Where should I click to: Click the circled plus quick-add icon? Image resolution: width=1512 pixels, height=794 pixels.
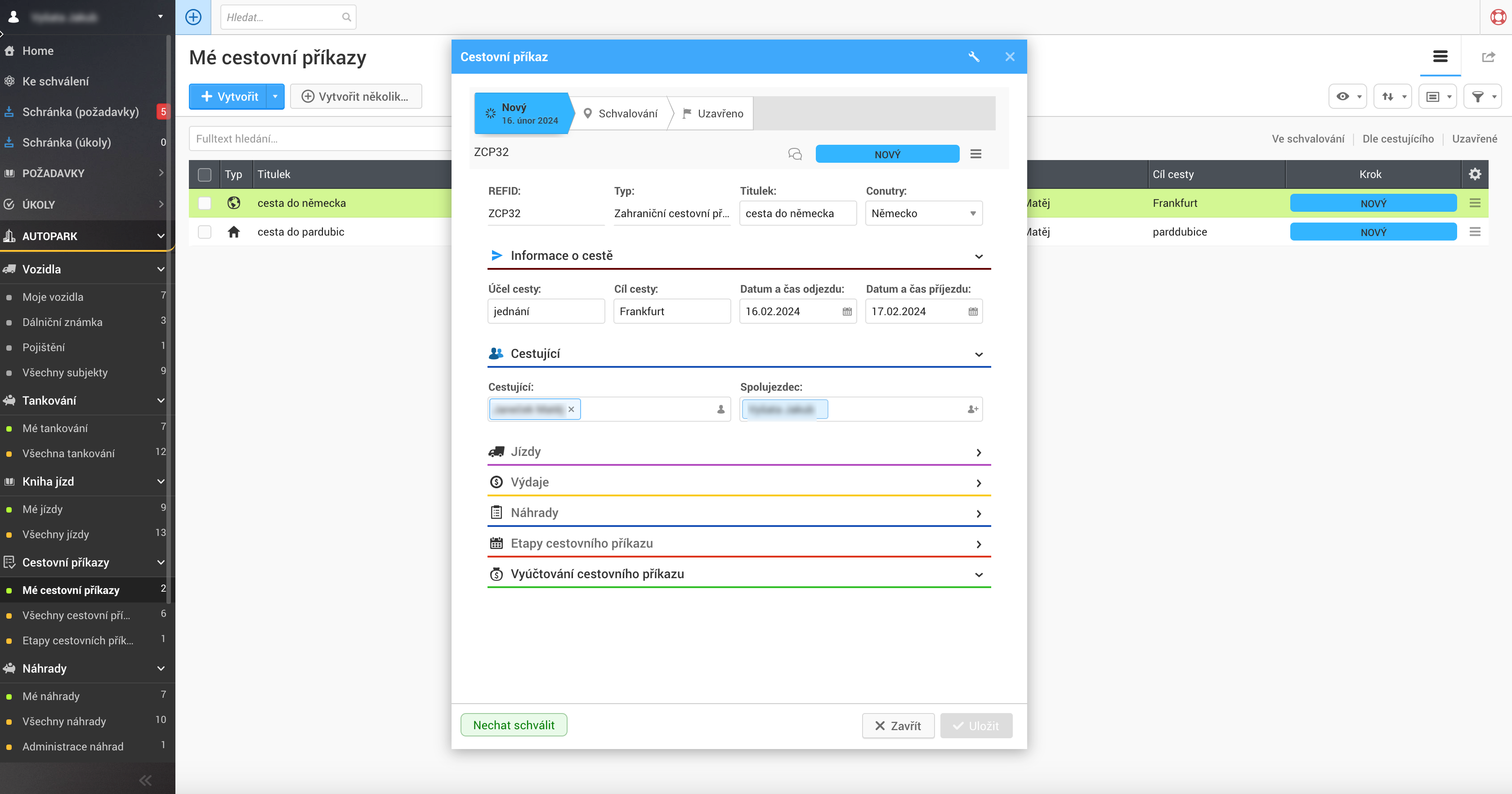click(193, 17)
